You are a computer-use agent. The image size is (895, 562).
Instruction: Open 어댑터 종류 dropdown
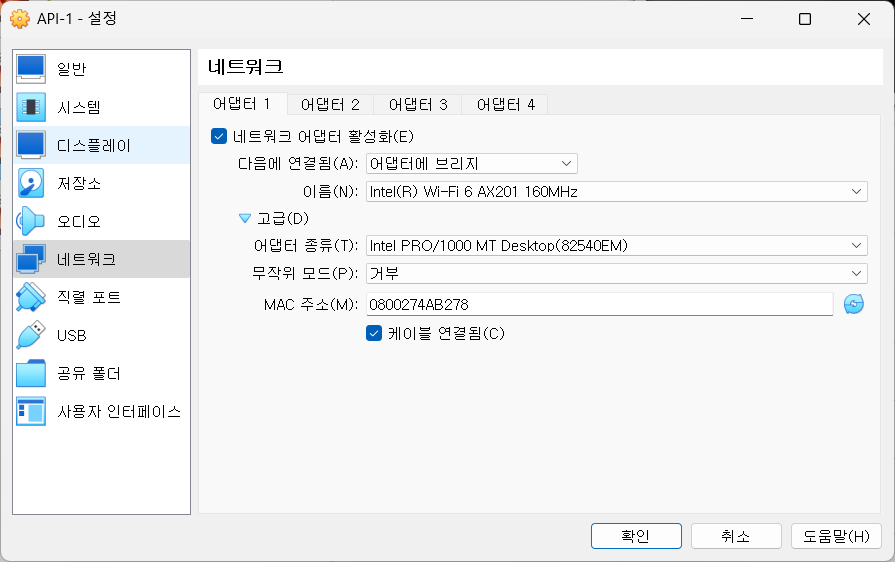click(x=616, y=246)
